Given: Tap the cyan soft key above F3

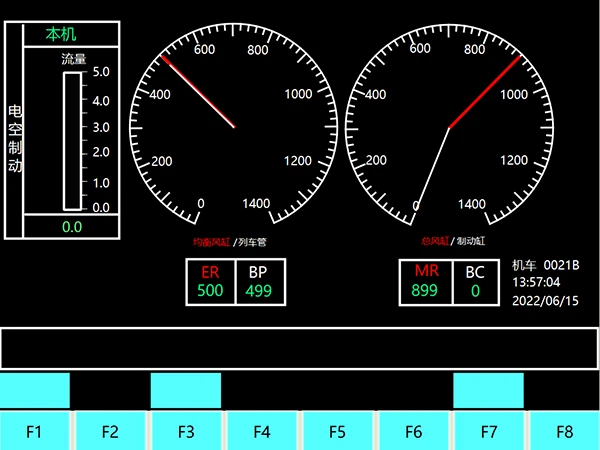Looking at the screenshot, I should (x=186, y=390).
